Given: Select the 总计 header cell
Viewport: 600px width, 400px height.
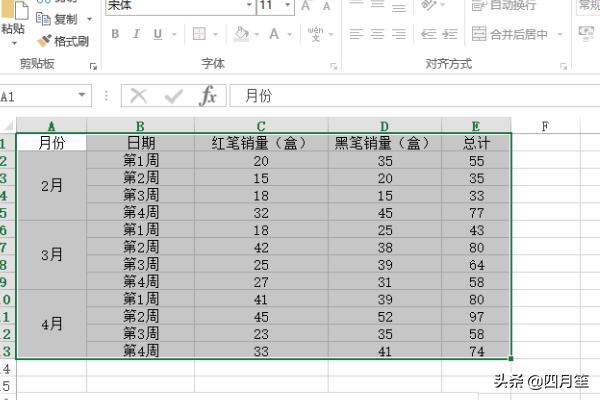Looking at the screenshot, I should coord(476,143).
